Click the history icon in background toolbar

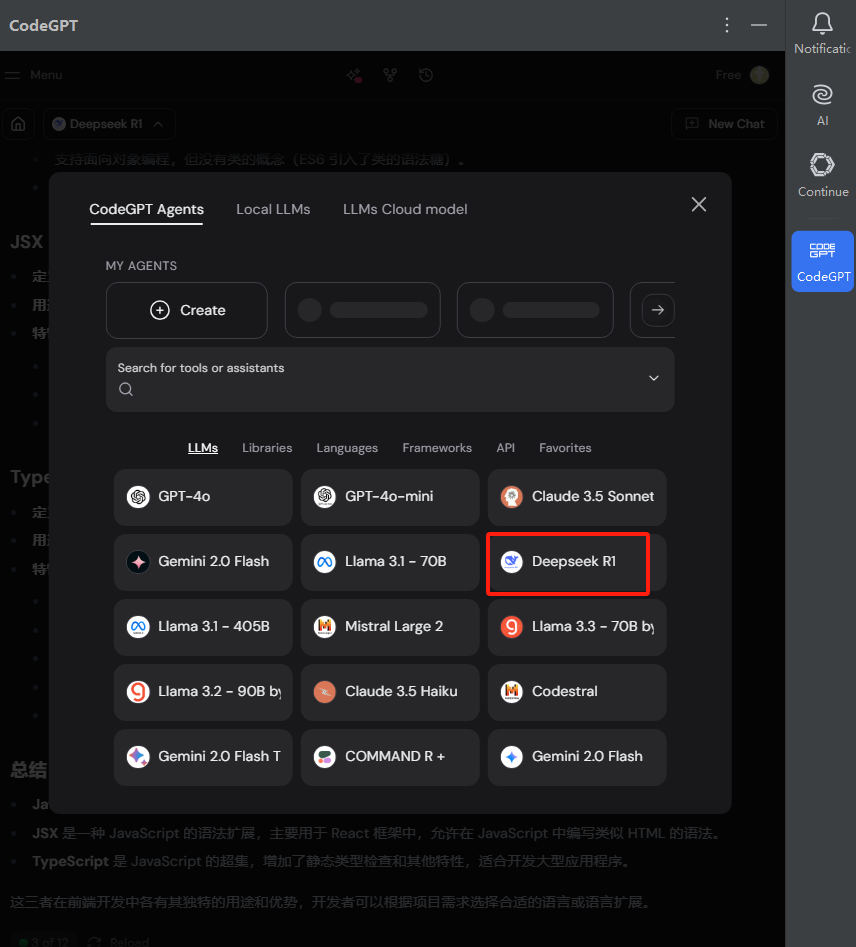coord(426,75)
